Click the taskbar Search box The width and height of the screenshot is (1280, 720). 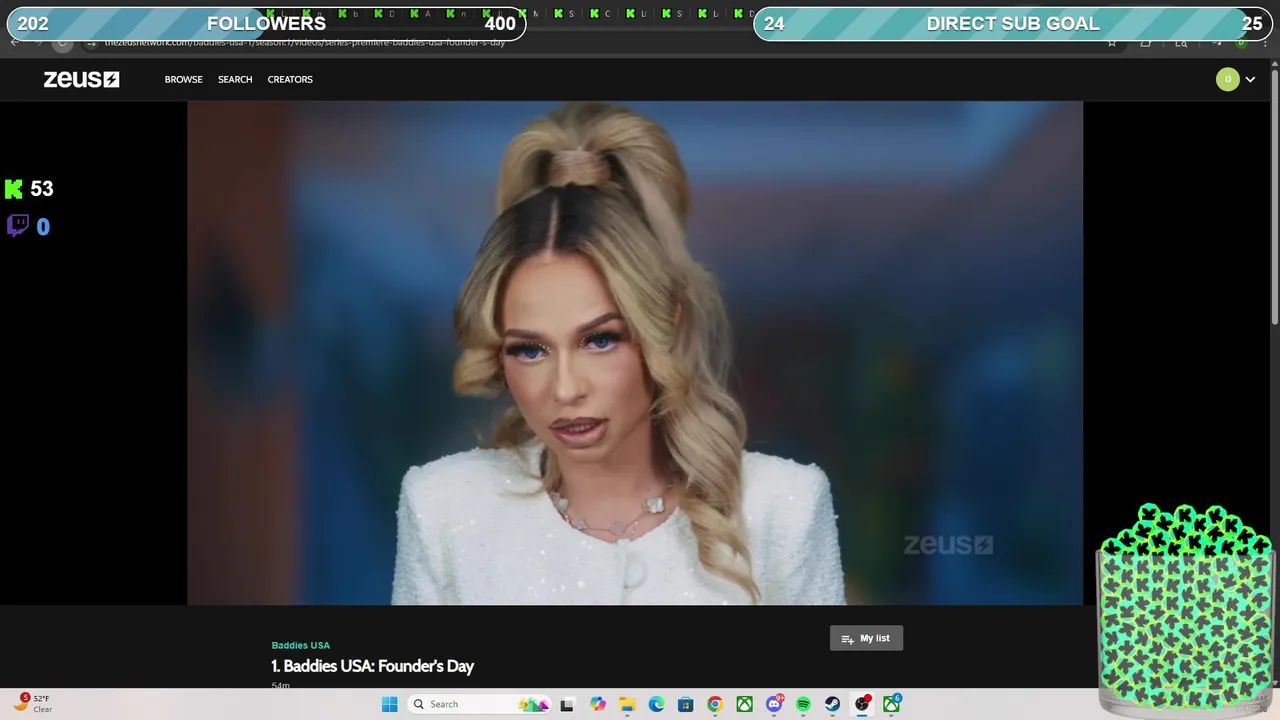tap(480, 704)
